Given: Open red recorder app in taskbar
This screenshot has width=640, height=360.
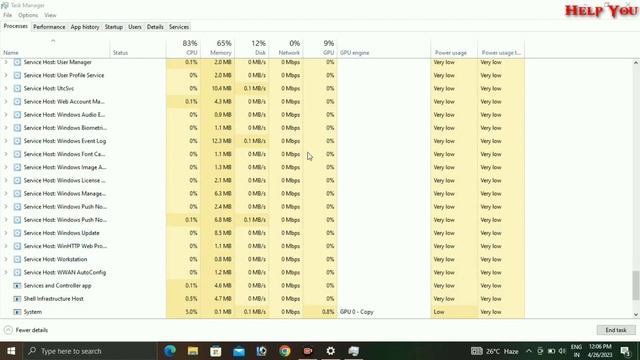Looking at the screenshot, I should 307,351.
